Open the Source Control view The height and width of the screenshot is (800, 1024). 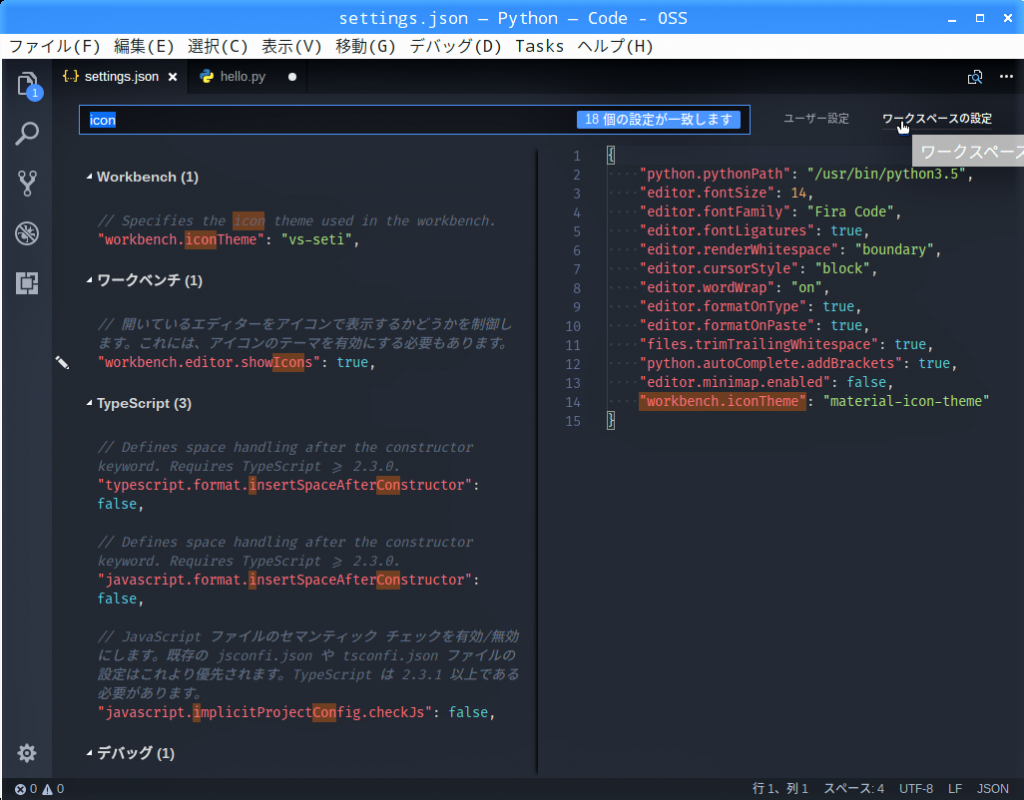pyautogui.click(x=27, y=183)
